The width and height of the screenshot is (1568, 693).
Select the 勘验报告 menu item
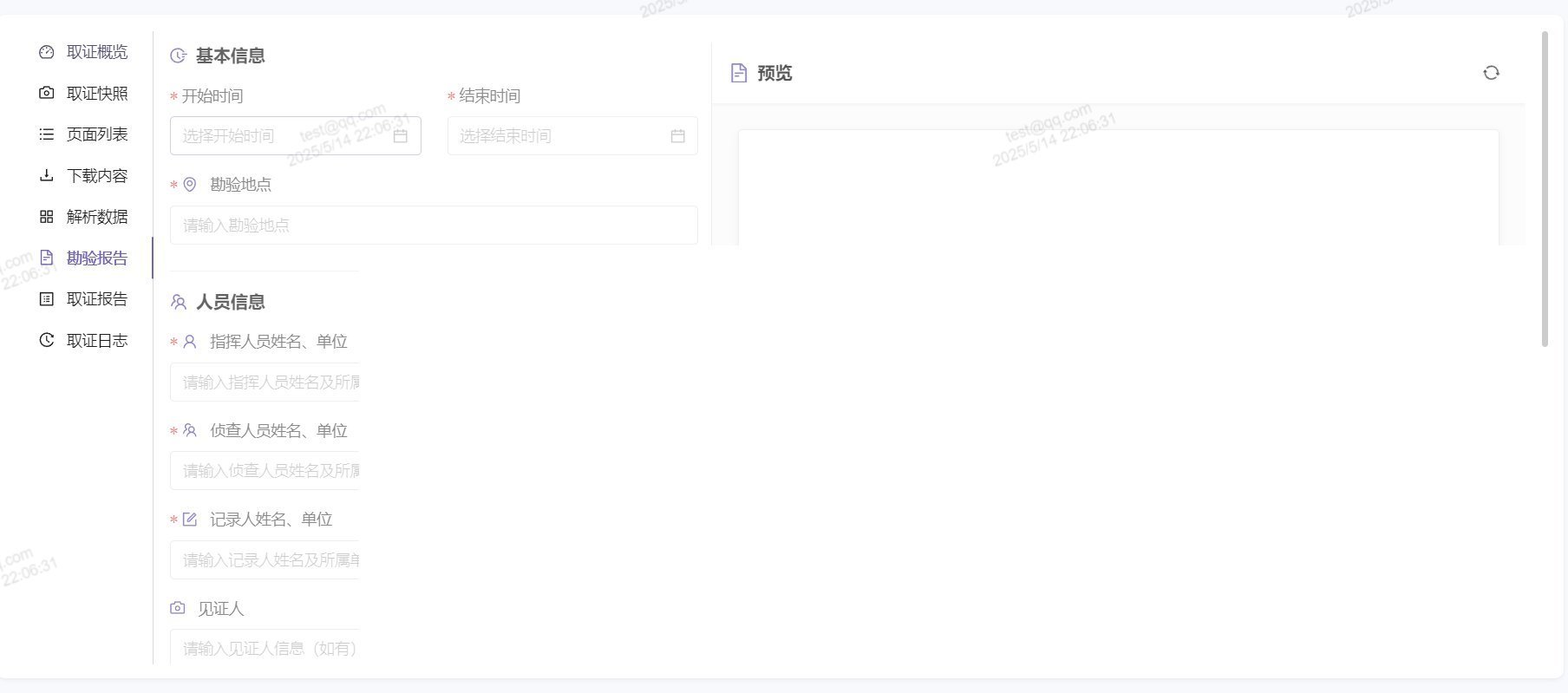click(x=96, y=258)
